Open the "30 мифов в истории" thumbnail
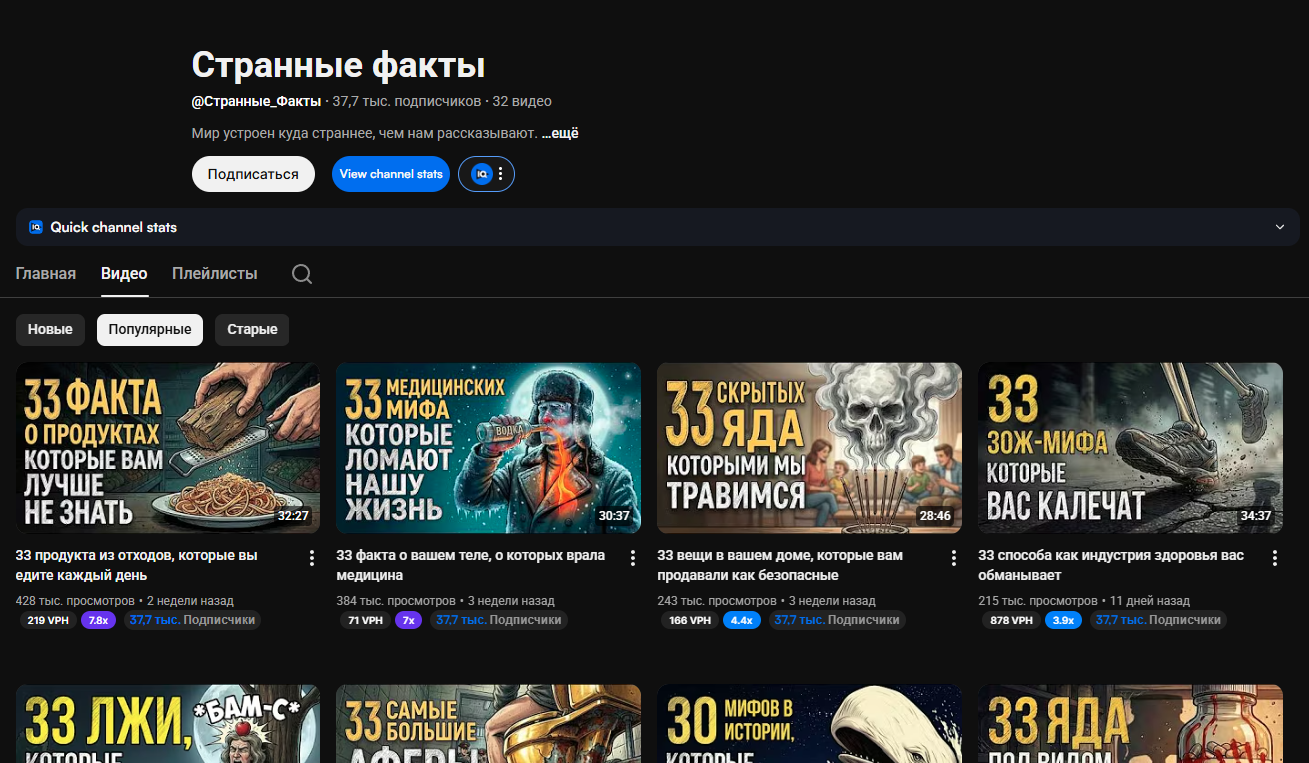This screenshot has width=1309, height=763. point(810,724)
